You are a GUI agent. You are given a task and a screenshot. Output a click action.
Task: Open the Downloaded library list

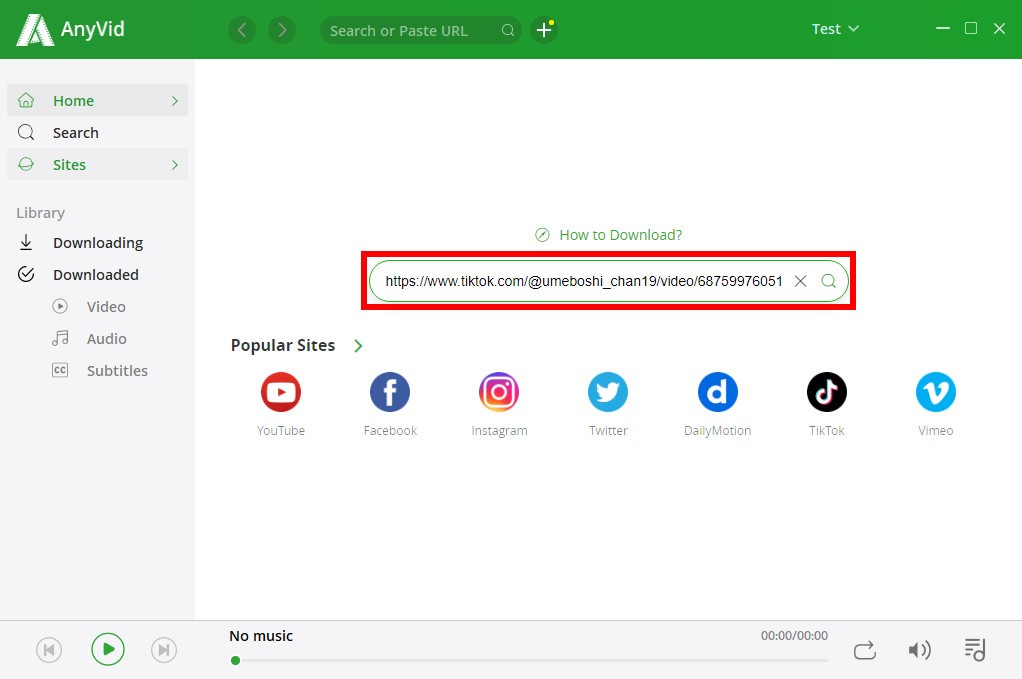pyautogui.click(x=98, y=274)
